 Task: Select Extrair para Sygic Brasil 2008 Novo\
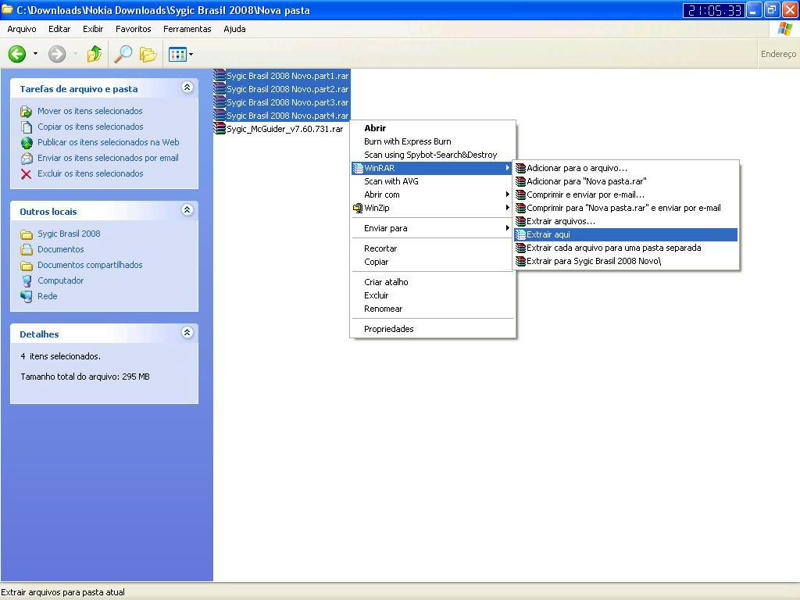point(626,261)
